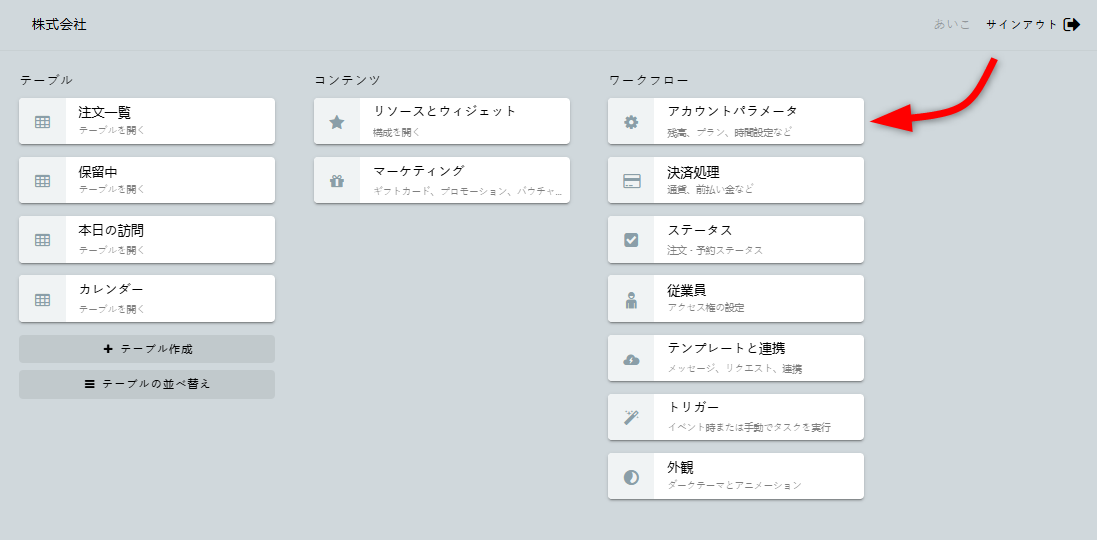1097x540 pixels.
Task: Click the gift icon beside マーケティング
Action: [x=337, y=181]
